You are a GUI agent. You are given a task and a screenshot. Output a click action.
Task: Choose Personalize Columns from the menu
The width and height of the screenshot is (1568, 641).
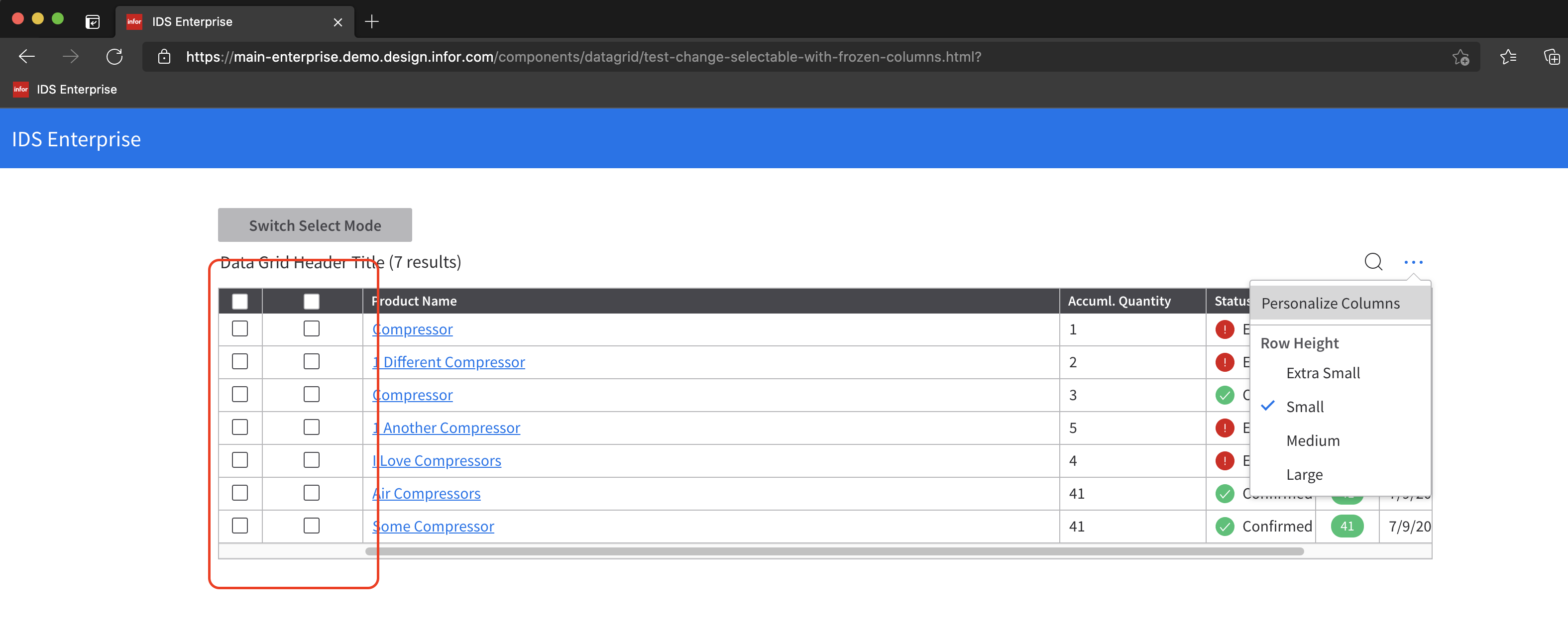pyautogui.click(x=1330, y=303)
